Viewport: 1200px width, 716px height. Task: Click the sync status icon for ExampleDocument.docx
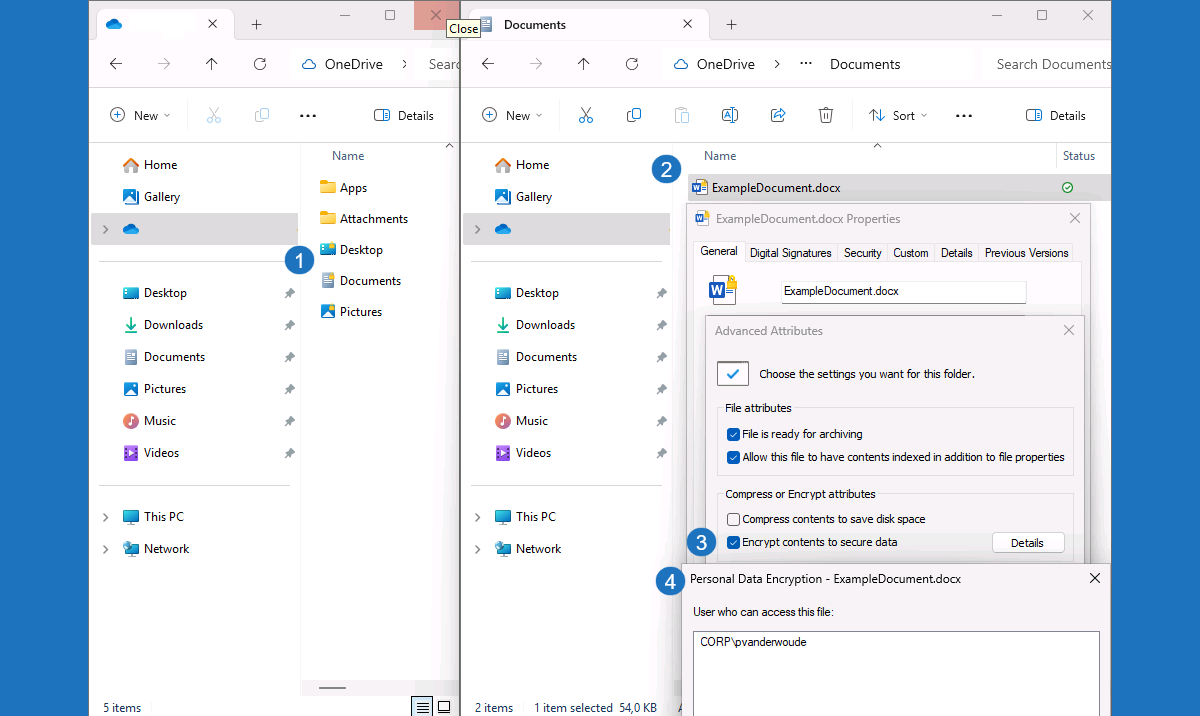click(1067, 187)
